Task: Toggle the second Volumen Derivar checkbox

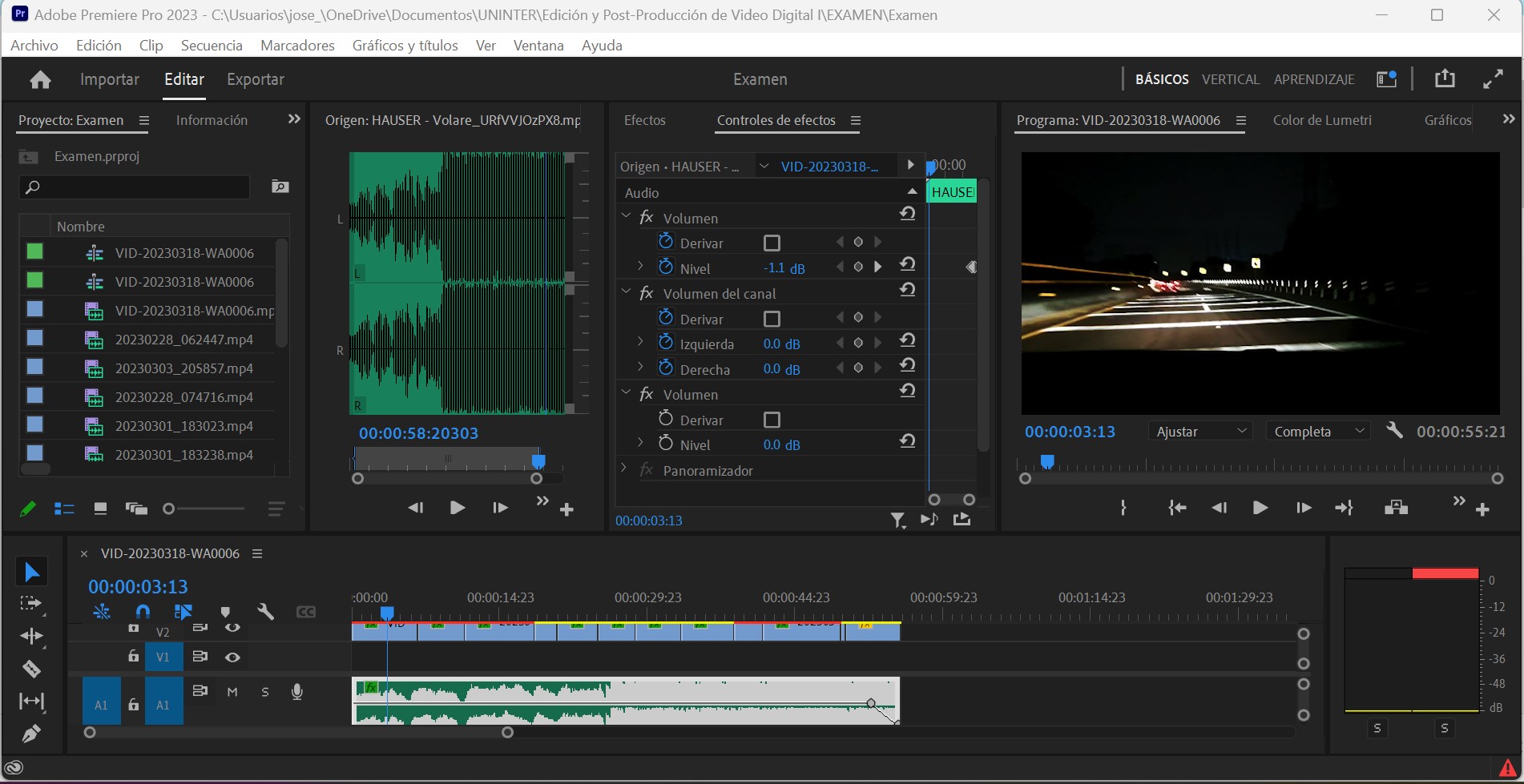Action: click(772, 420)
